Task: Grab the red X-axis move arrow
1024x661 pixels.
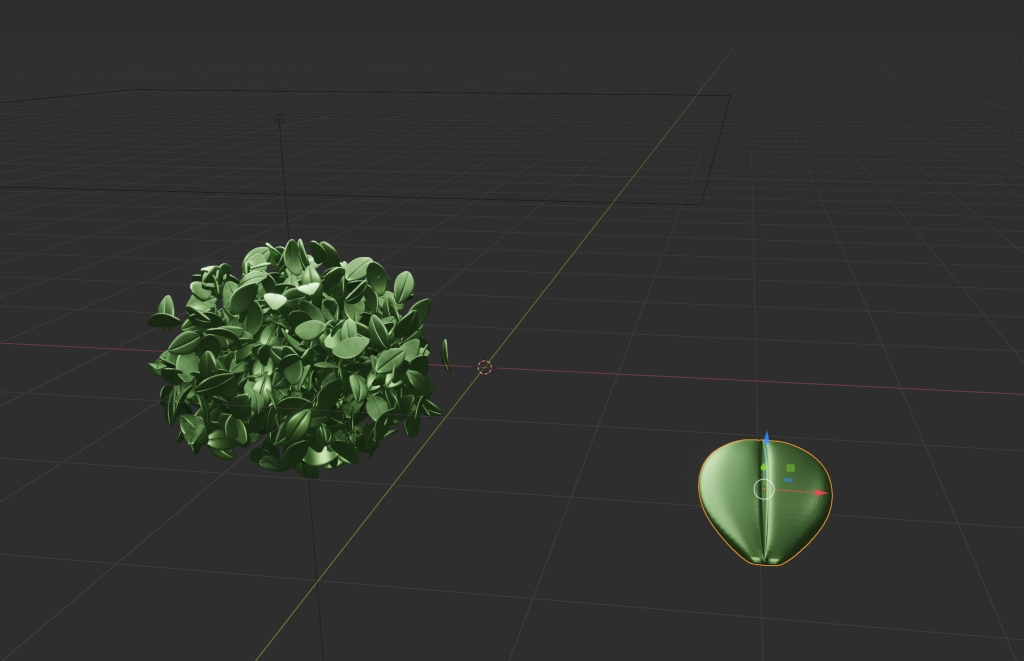Action: (822, 493)
